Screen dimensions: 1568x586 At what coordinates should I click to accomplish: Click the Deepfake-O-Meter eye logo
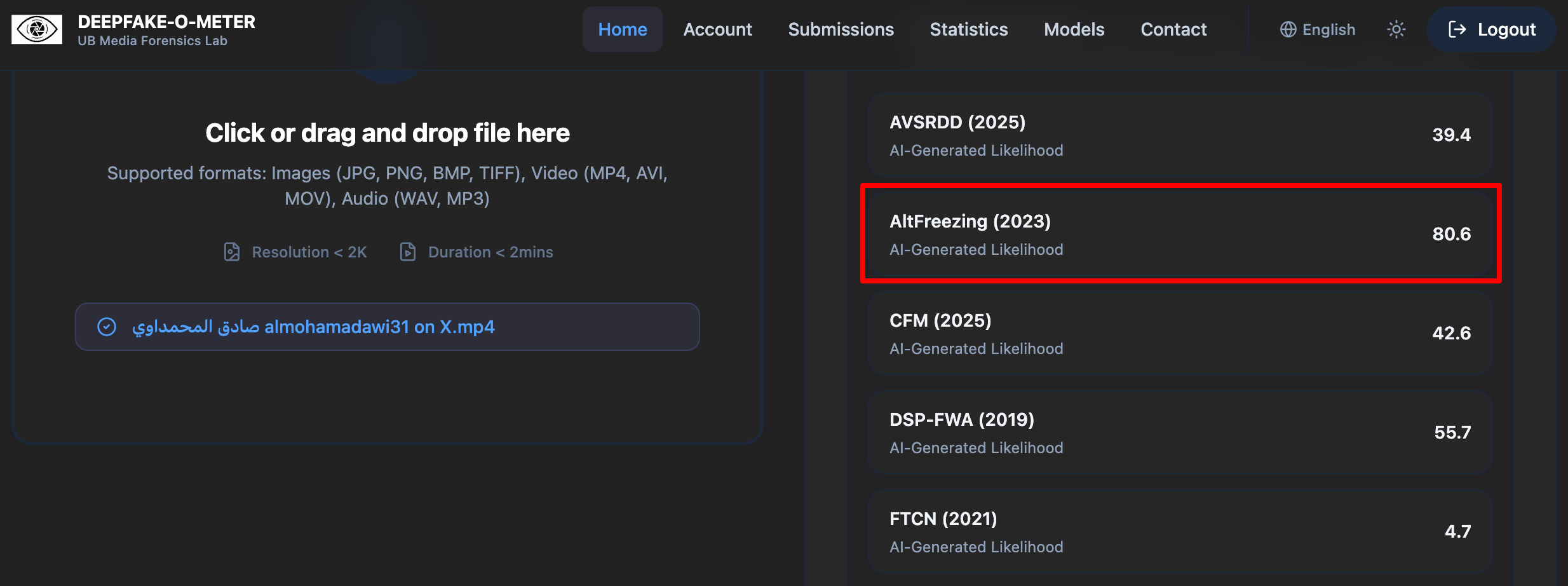[37, 29]
